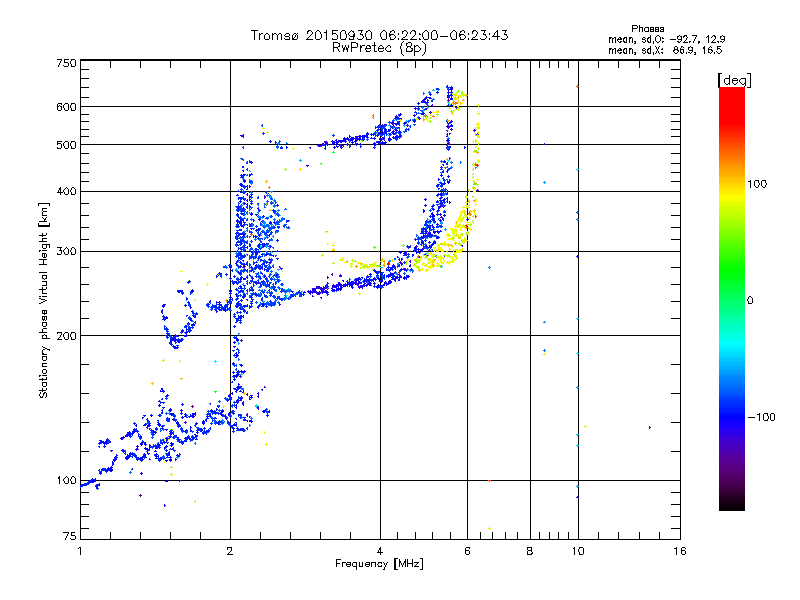Select the "mean, sd,O: -92.7, 12.9" line
Image resolution: width=800 pixels, height=600 pixels.
(x=666, y=39)
